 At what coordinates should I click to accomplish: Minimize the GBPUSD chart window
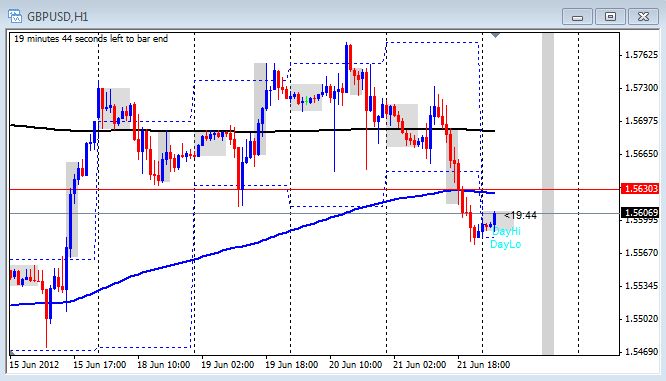coord(577,17)
